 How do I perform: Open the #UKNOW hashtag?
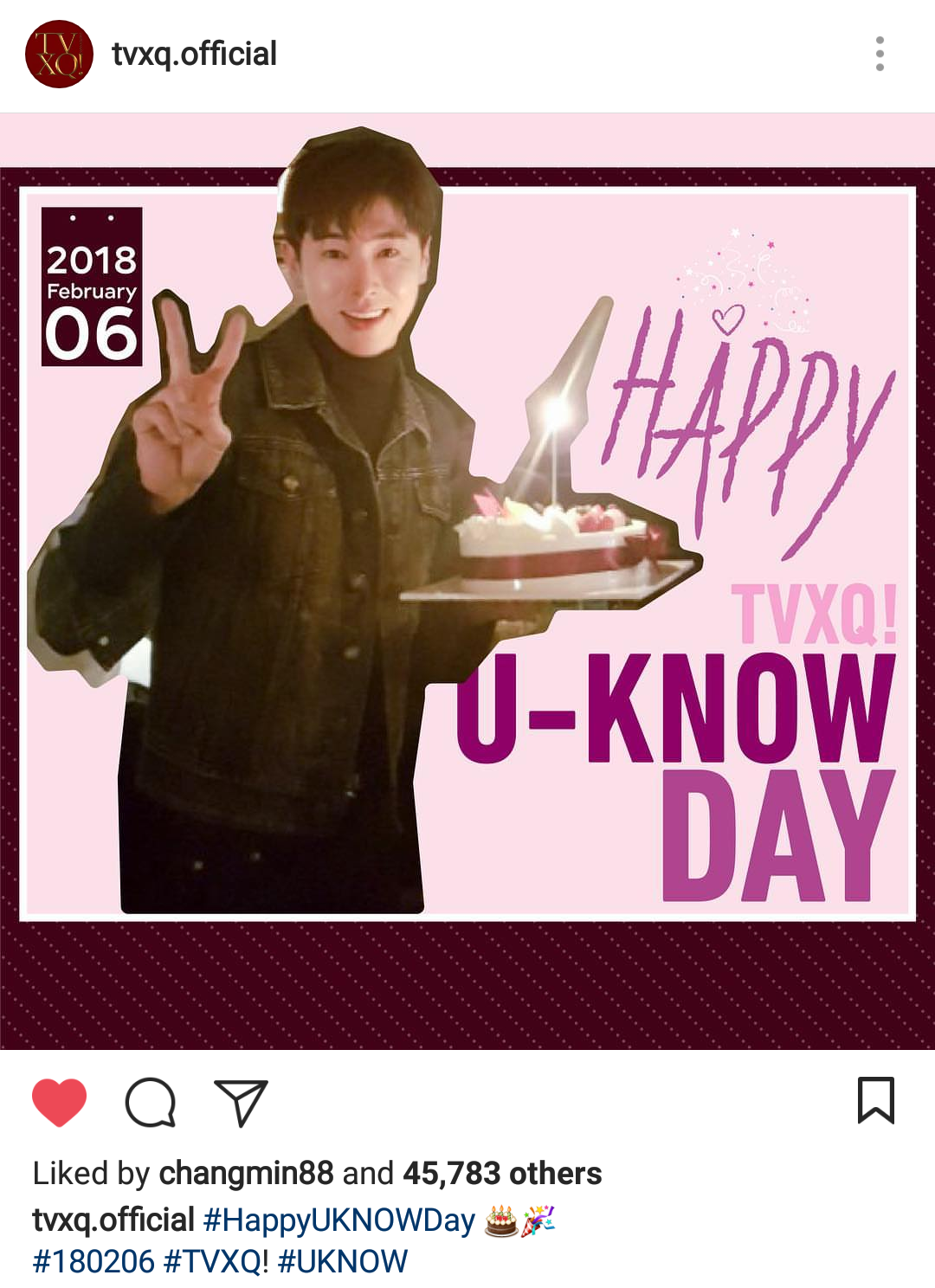tap(343, 1261)
